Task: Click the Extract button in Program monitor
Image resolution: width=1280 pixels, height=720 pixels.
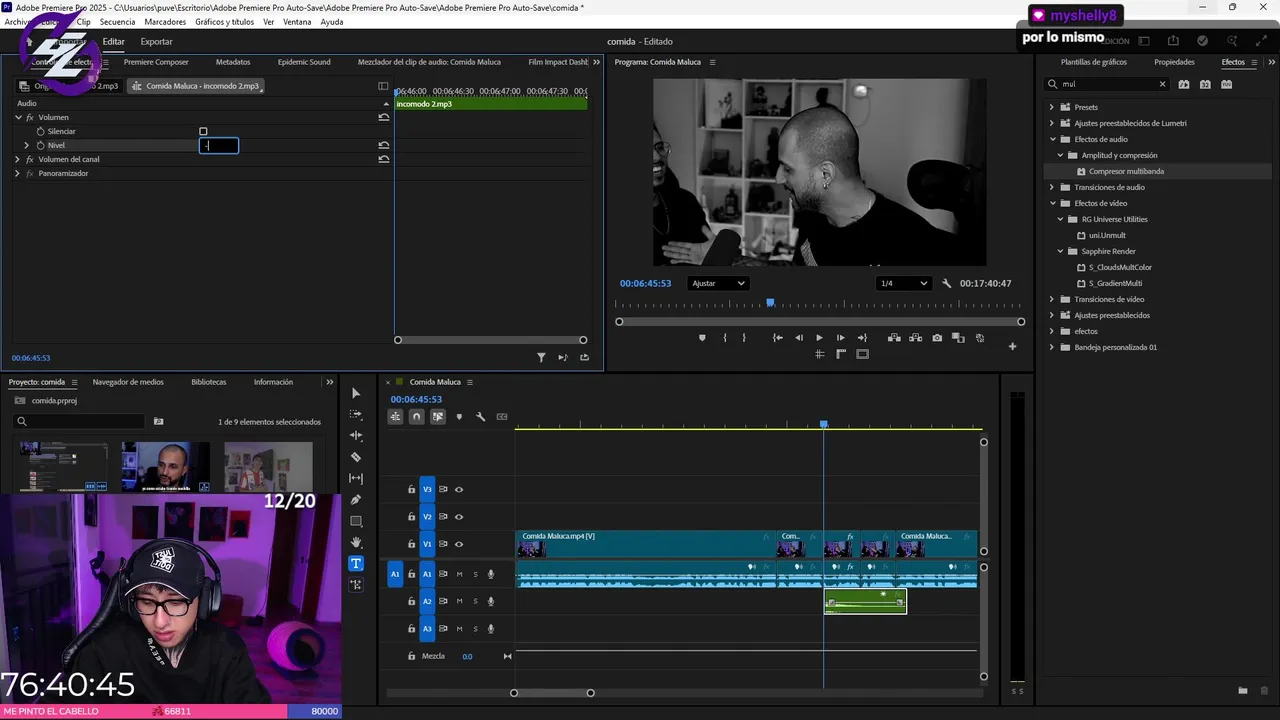Action: click(915, 338)
